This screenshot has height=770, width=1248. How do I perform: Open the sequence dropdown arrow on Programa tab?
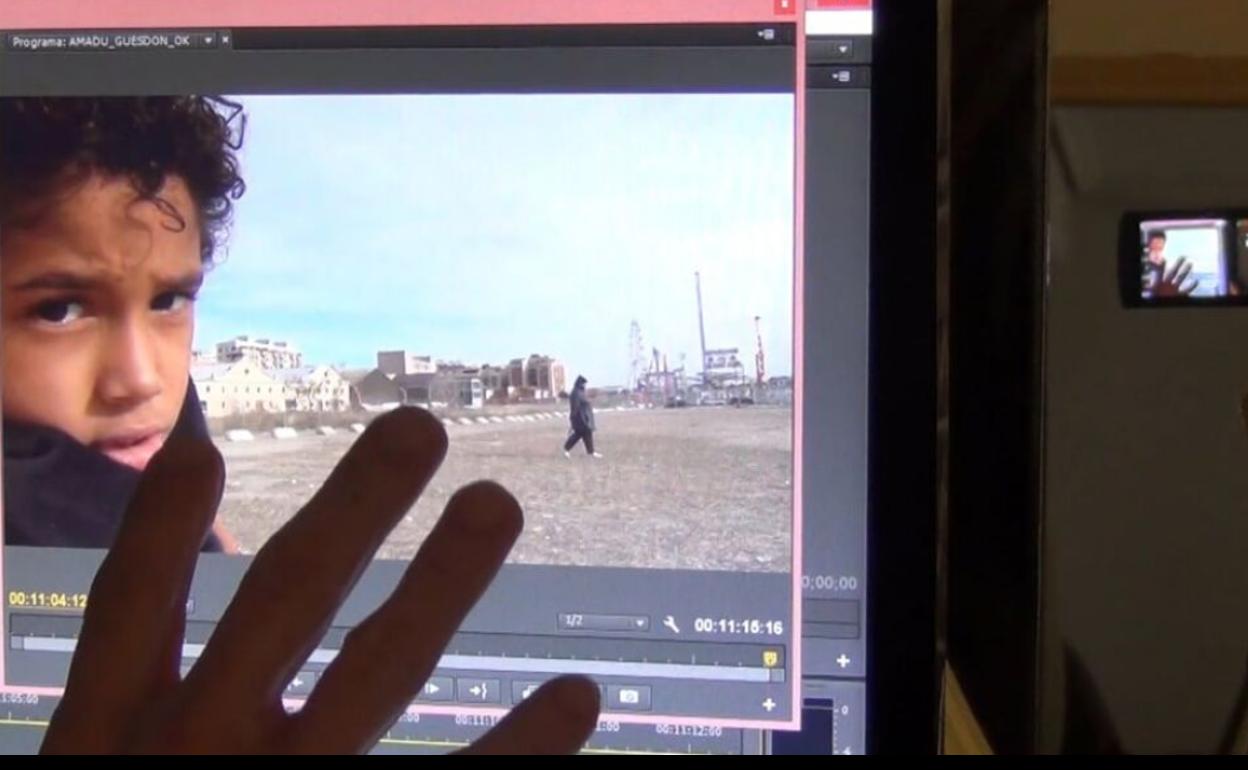click(207, 40)
